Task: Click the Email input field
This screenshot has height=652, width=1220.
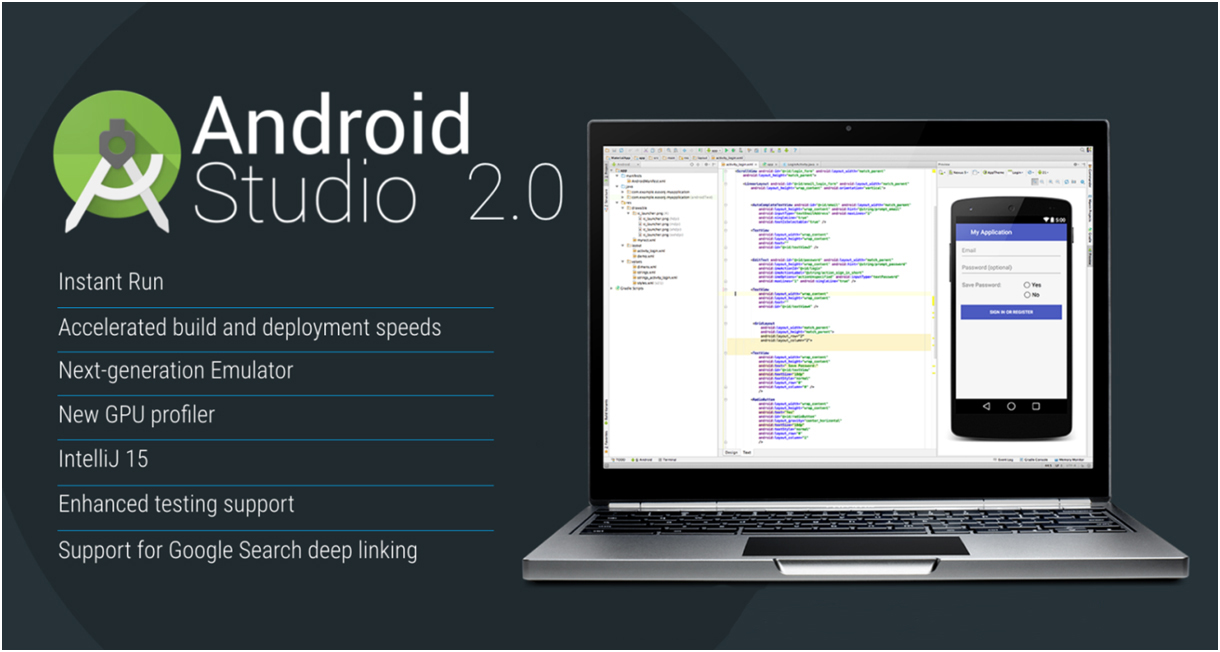Action: point(1010,251)
